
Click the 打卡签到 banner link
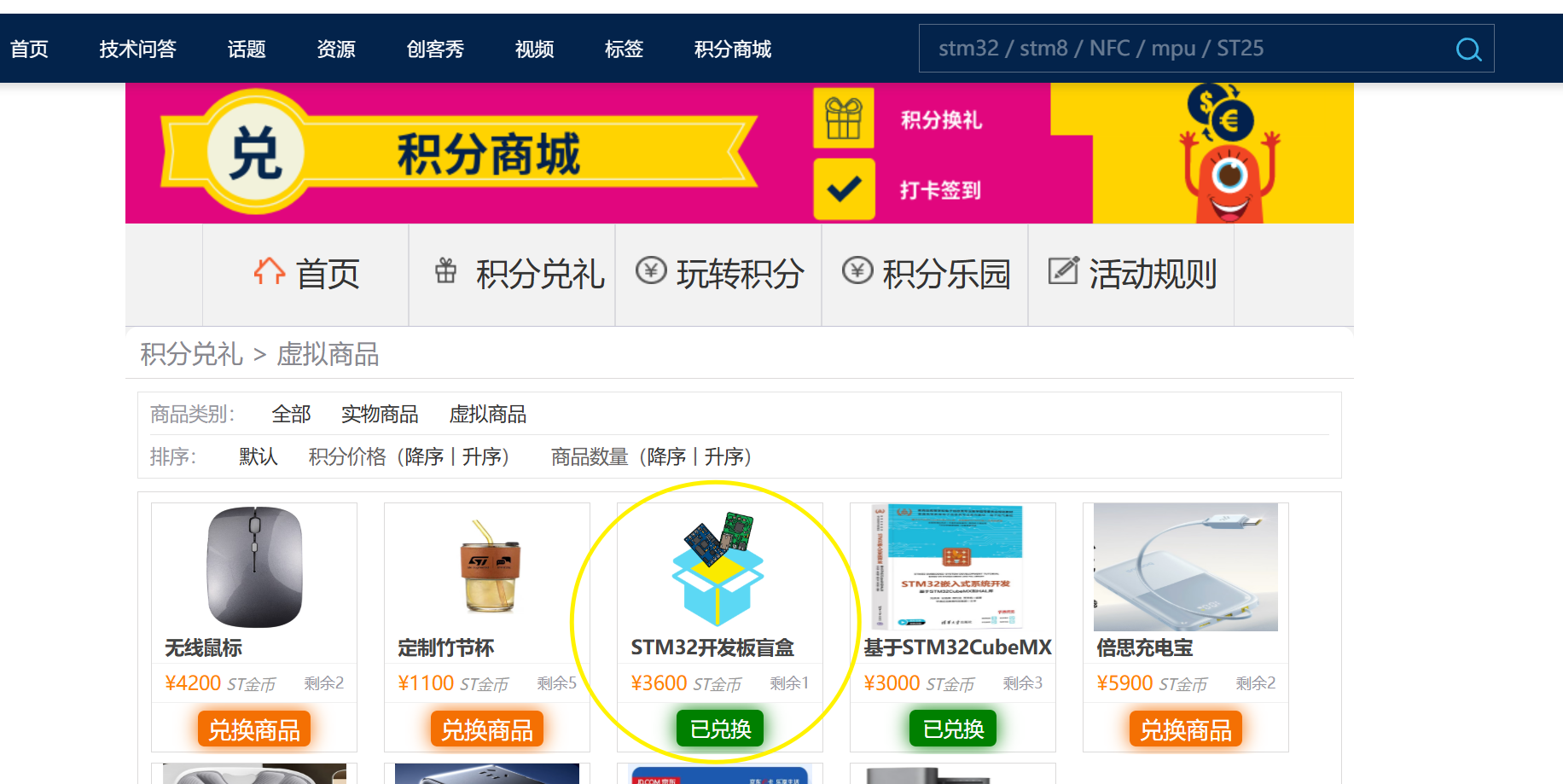point(940,190)
